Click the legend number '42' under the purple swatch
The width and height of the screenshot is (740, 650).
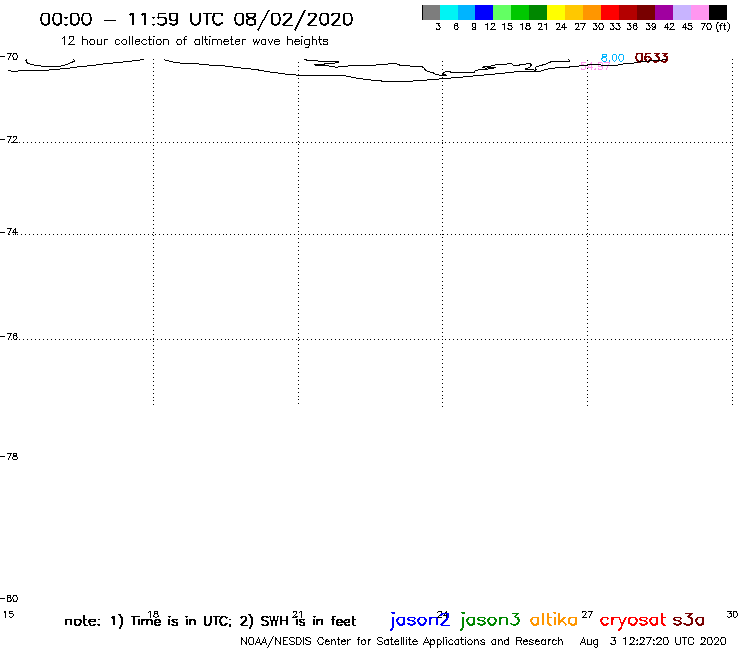point(669,27)
